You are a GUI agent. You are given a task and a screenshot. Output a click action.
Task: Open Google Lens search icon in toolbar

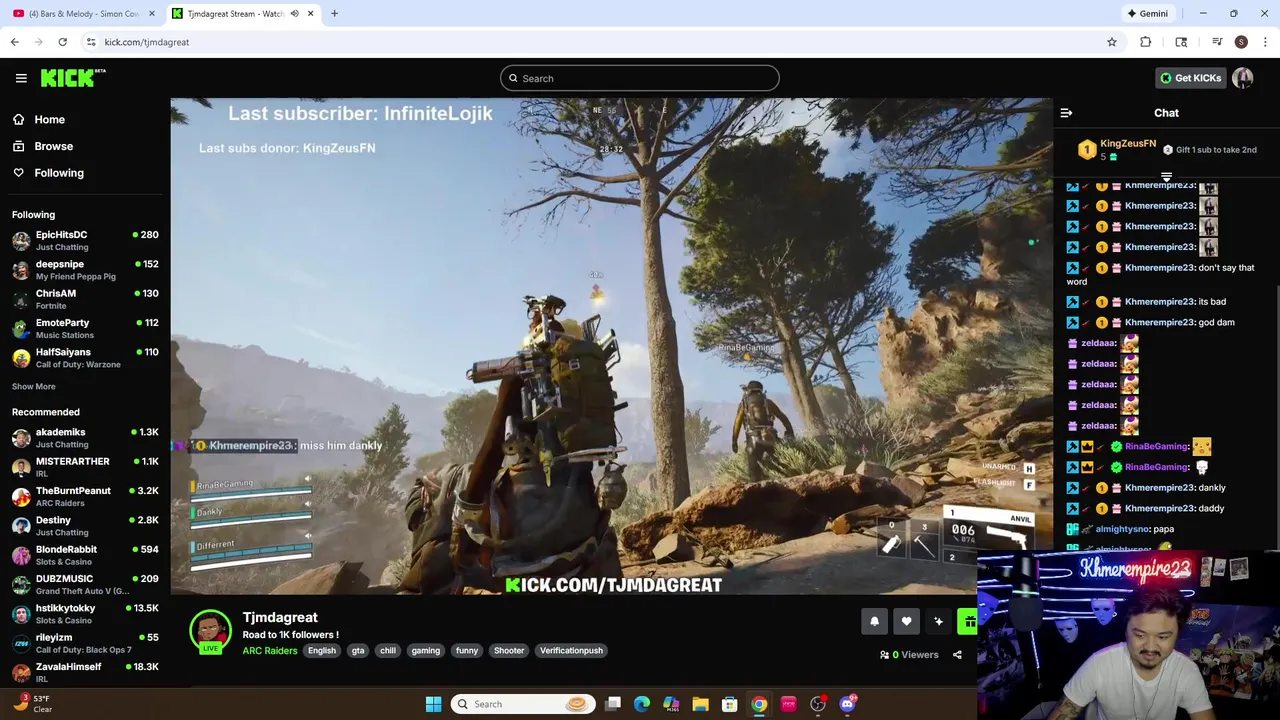[x=1181, y=42]
